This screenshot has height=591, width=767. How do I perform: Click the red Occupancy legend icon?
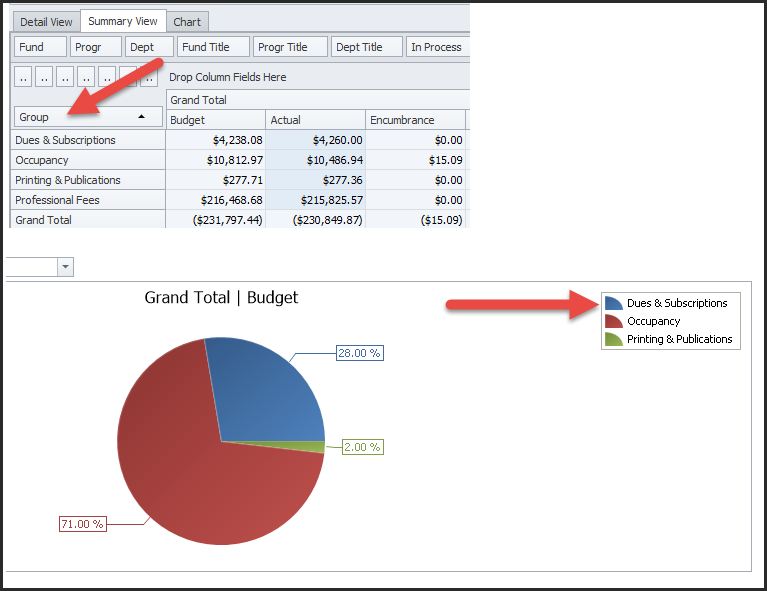click(x=613, y=321)
